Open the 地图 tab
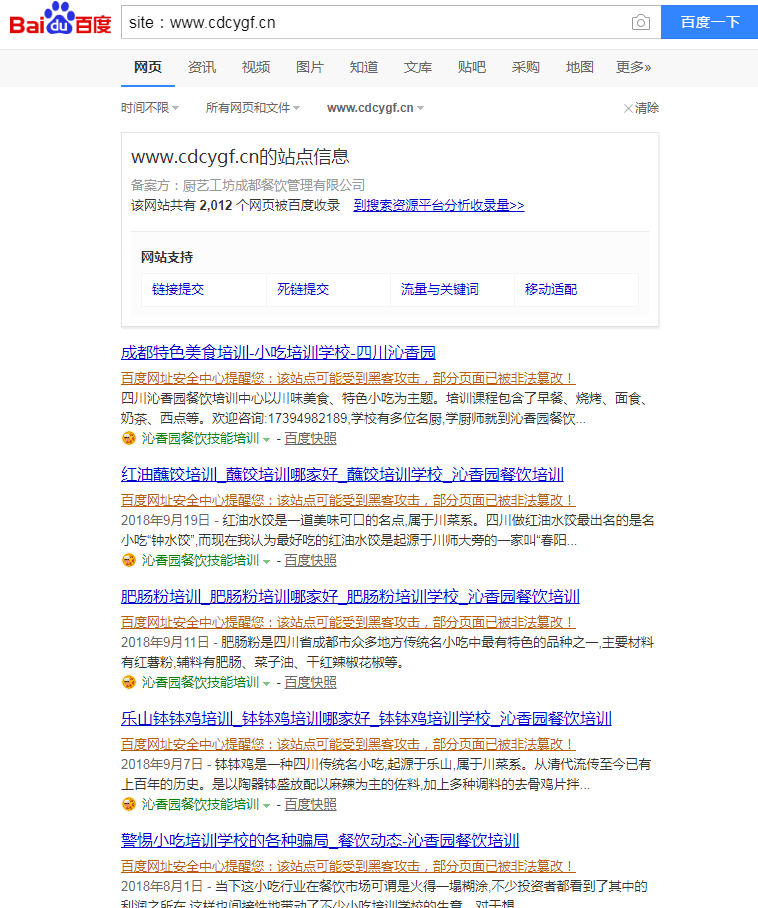This screenshot has height=908, width=758. click(x=580, y=67)
